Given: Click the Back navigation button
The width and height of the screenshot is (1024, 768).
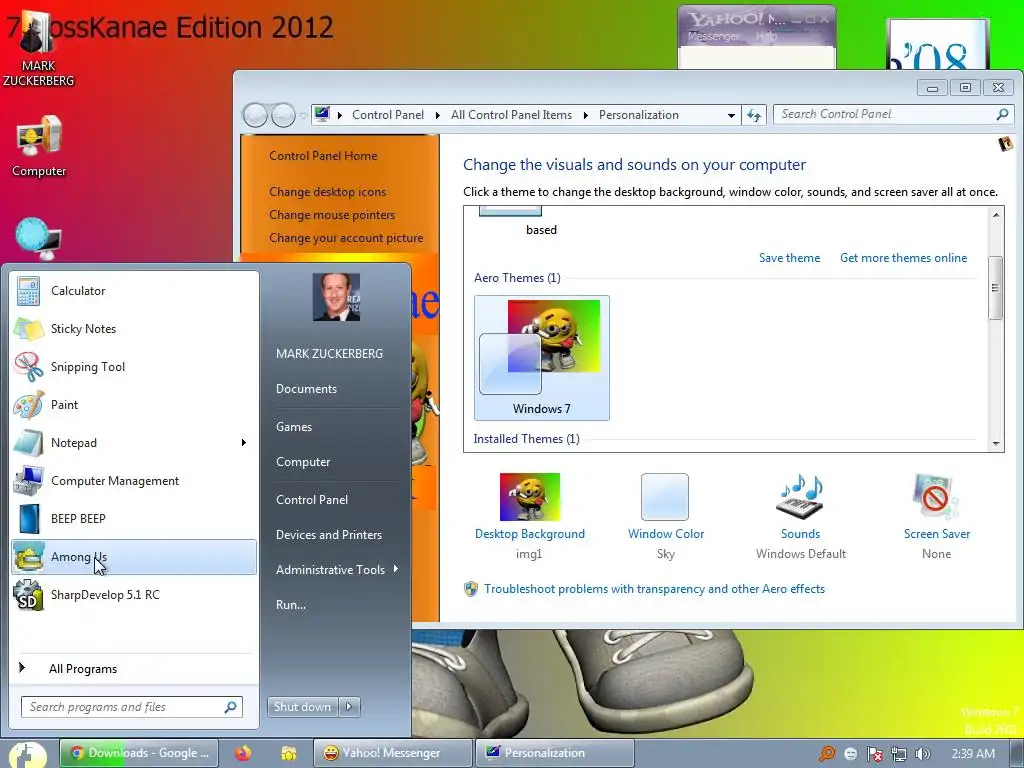Looking at the screenshot, I should pos(255,116).
